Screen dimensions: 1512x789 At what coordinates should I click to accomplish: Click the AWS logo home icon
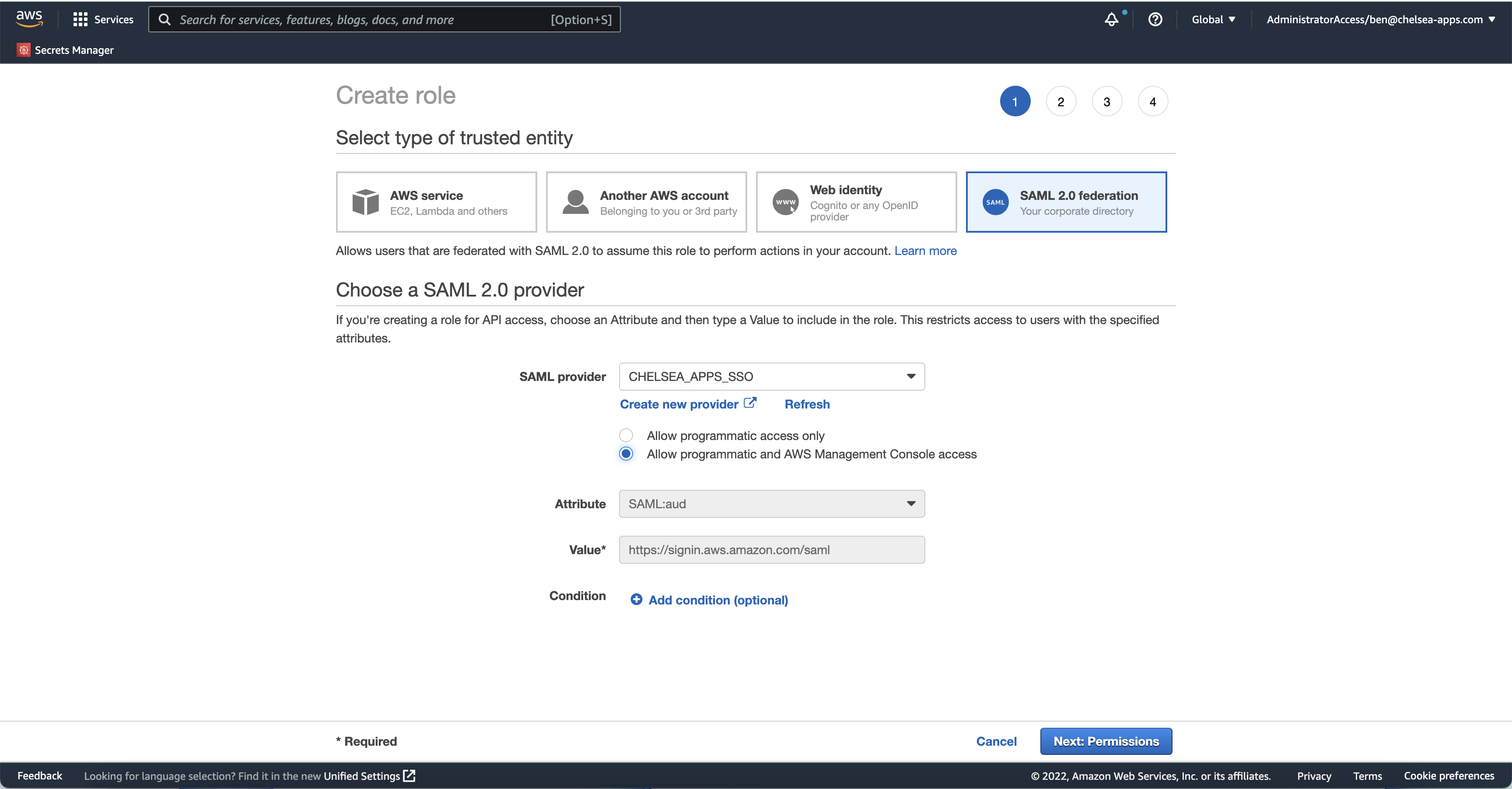pyautogui.click(x=29, y=19)
